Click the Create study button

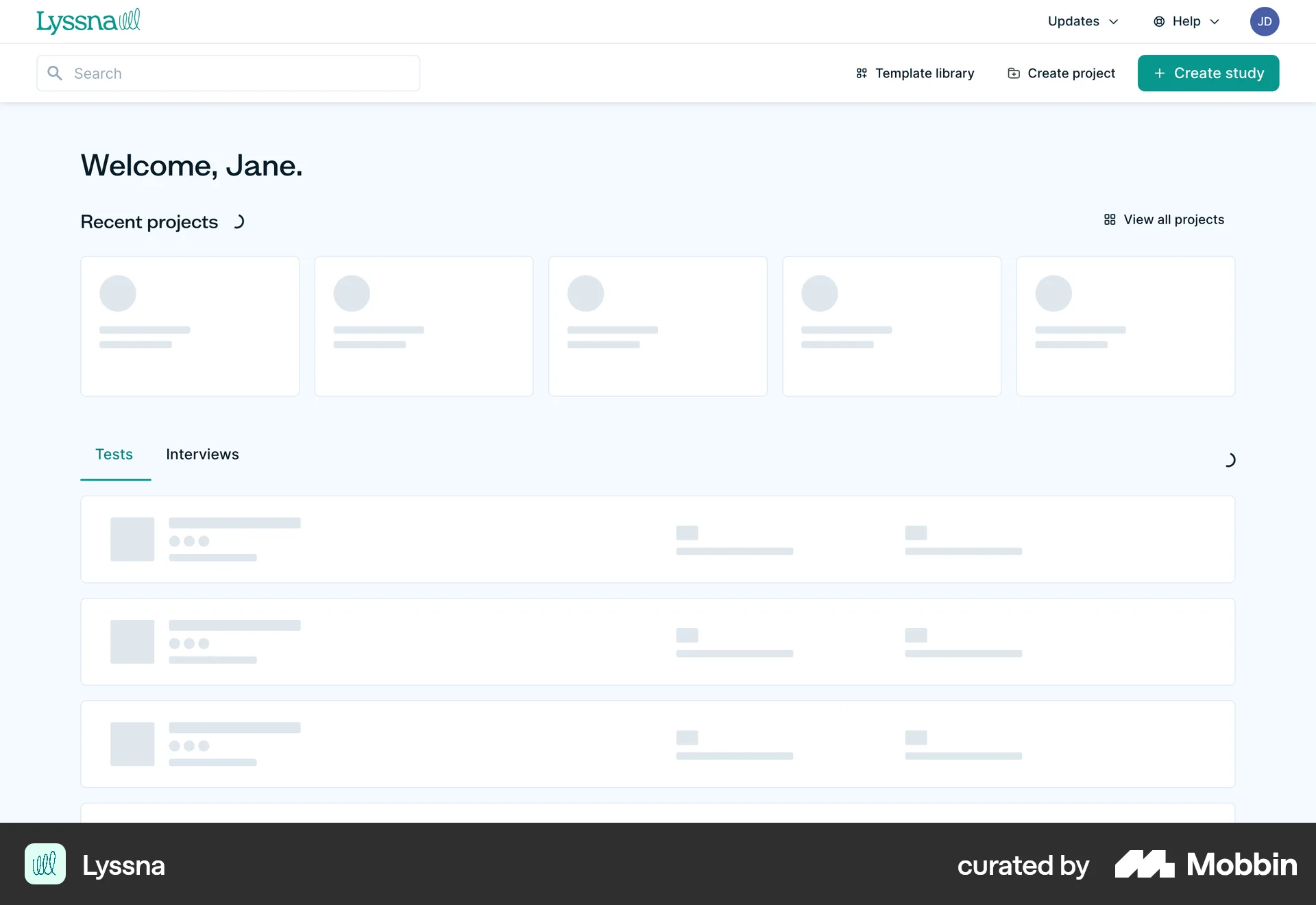pyautogui.click(x=1208, y=73)
